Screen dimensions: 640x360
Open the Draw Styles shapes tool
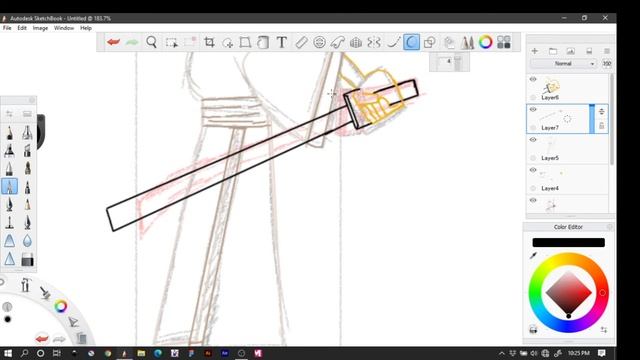[429, 42]
